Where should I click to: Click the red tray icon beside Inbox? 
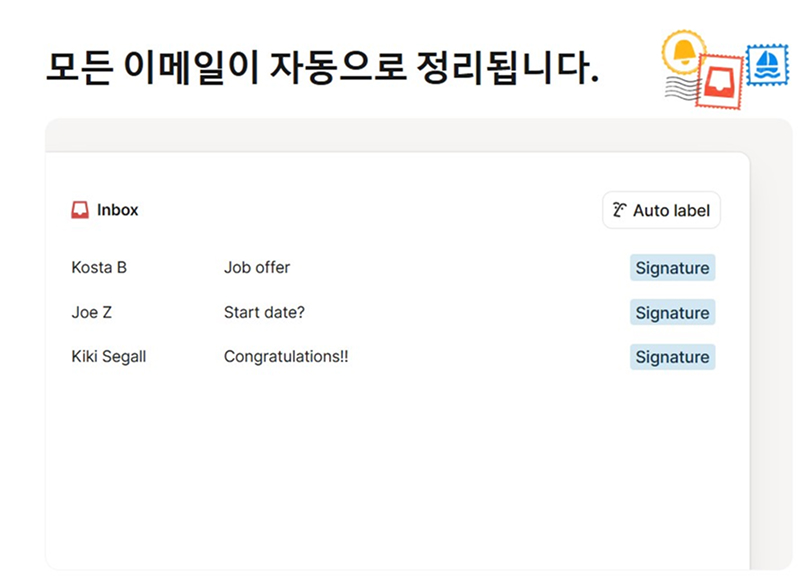80,210
